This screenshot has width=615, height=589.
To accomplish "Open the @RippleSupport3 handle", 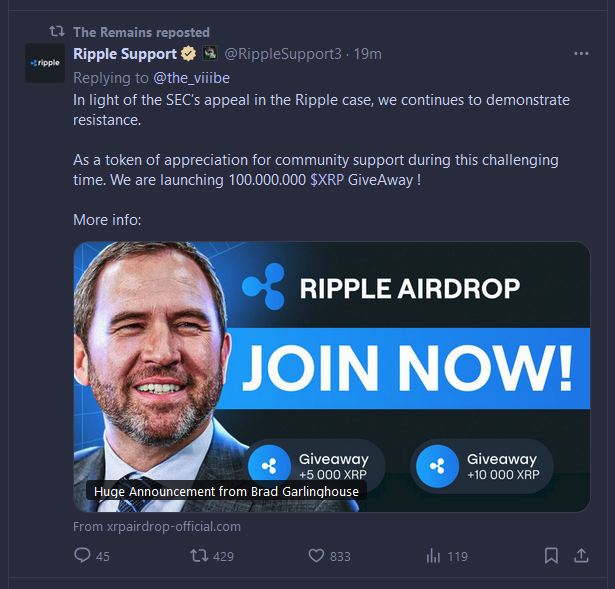I will click(x=283, y=54).
